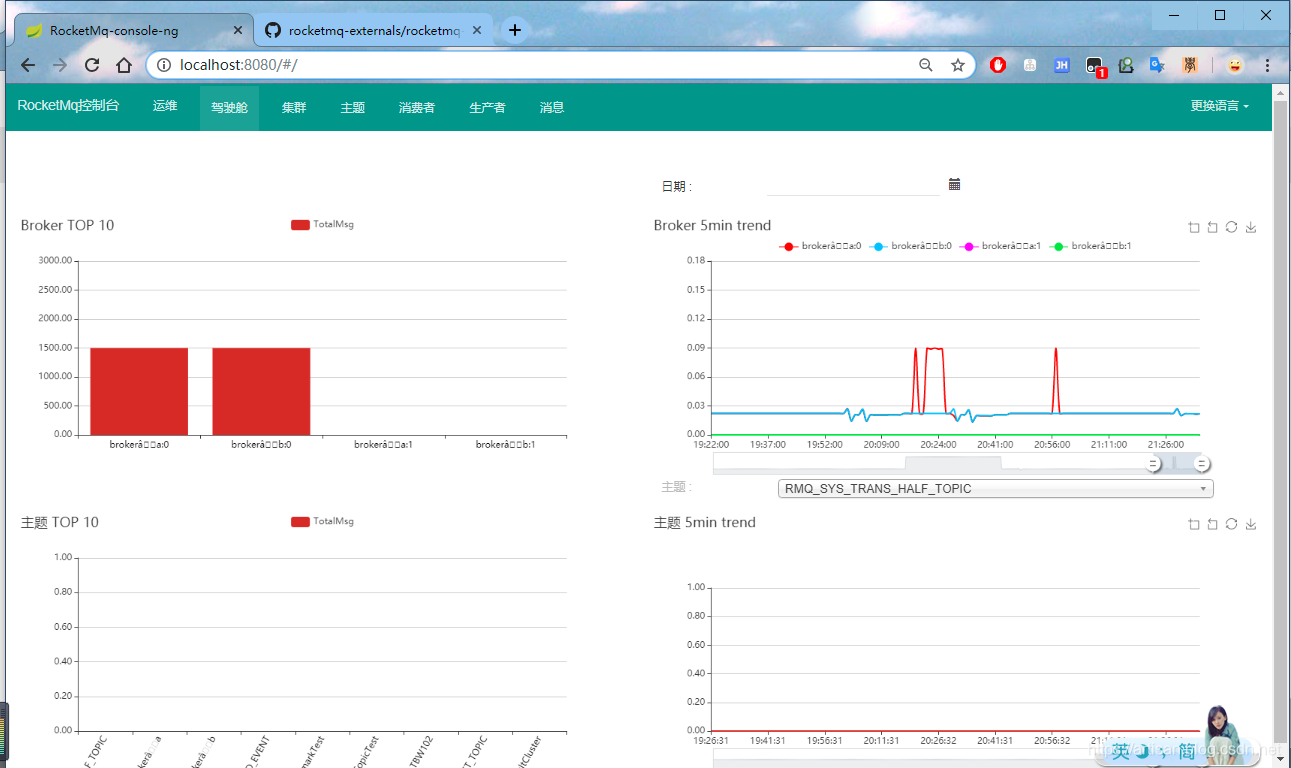Reload the page with the refresh icon

(92, 65)
